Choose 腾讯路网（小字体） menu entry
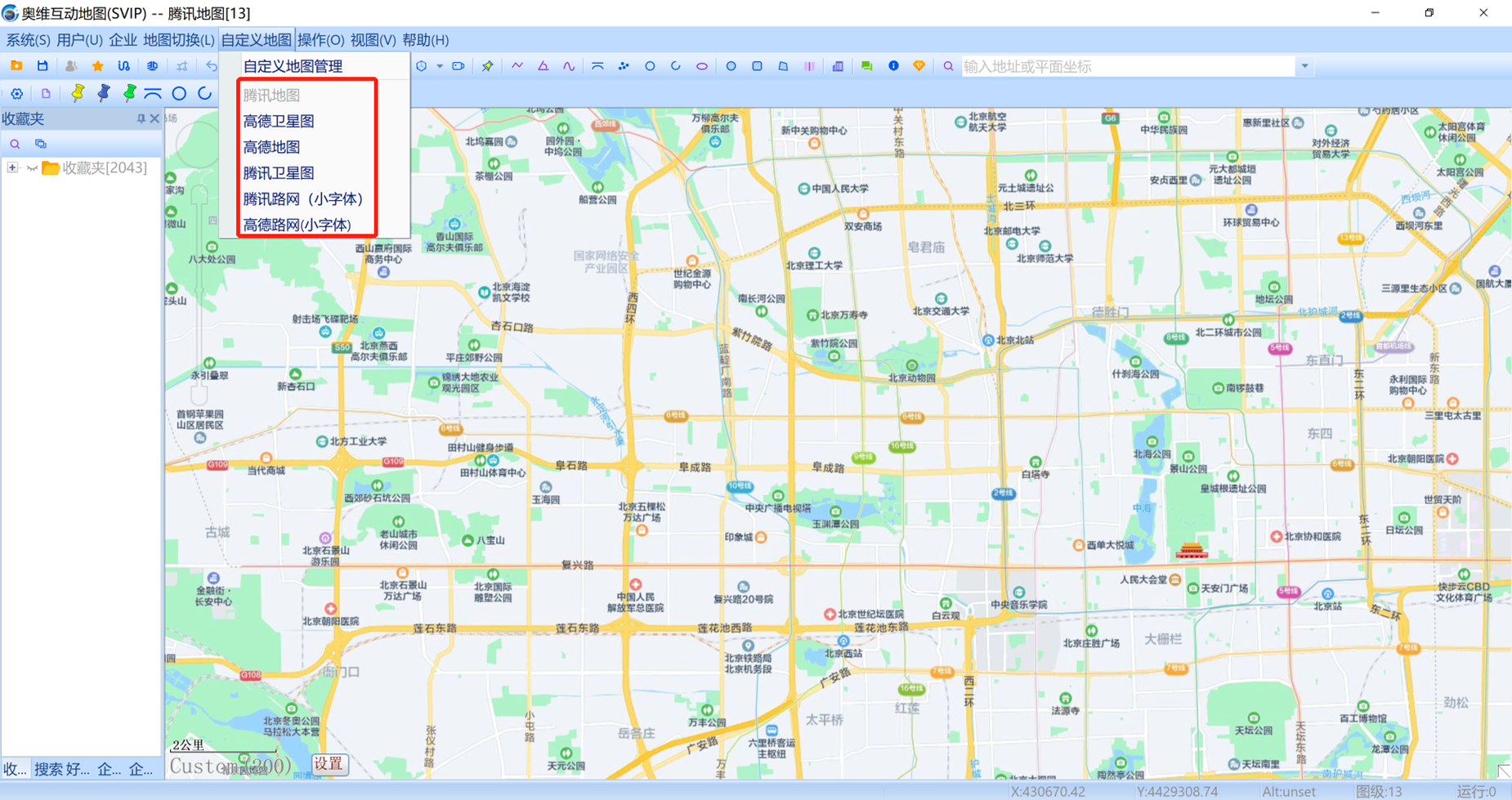Screen dimensions: 1512x800 coord(302,199)
